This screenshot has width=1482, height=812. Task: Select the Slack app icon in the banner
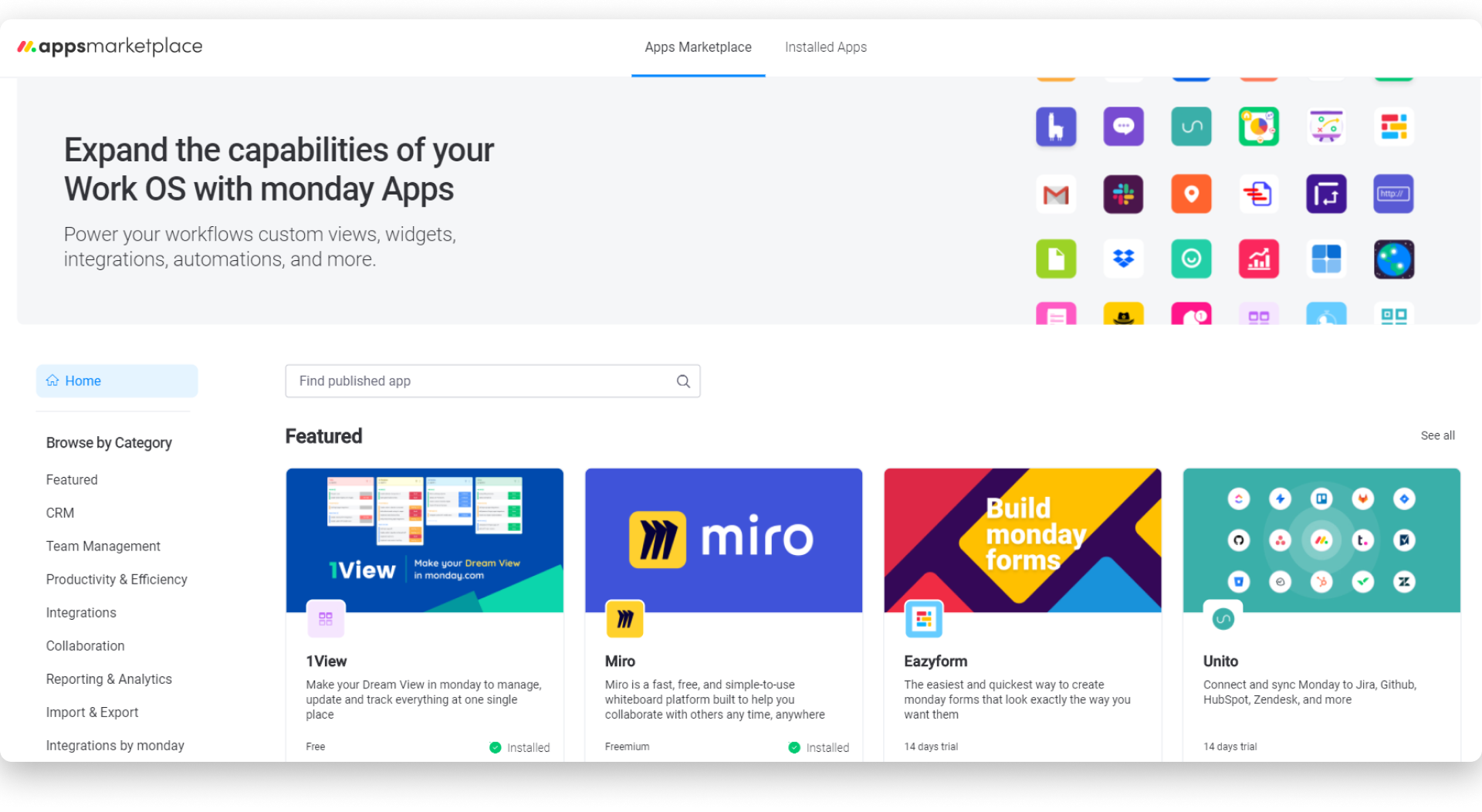pyautogui.click(x=1123, y=194)
